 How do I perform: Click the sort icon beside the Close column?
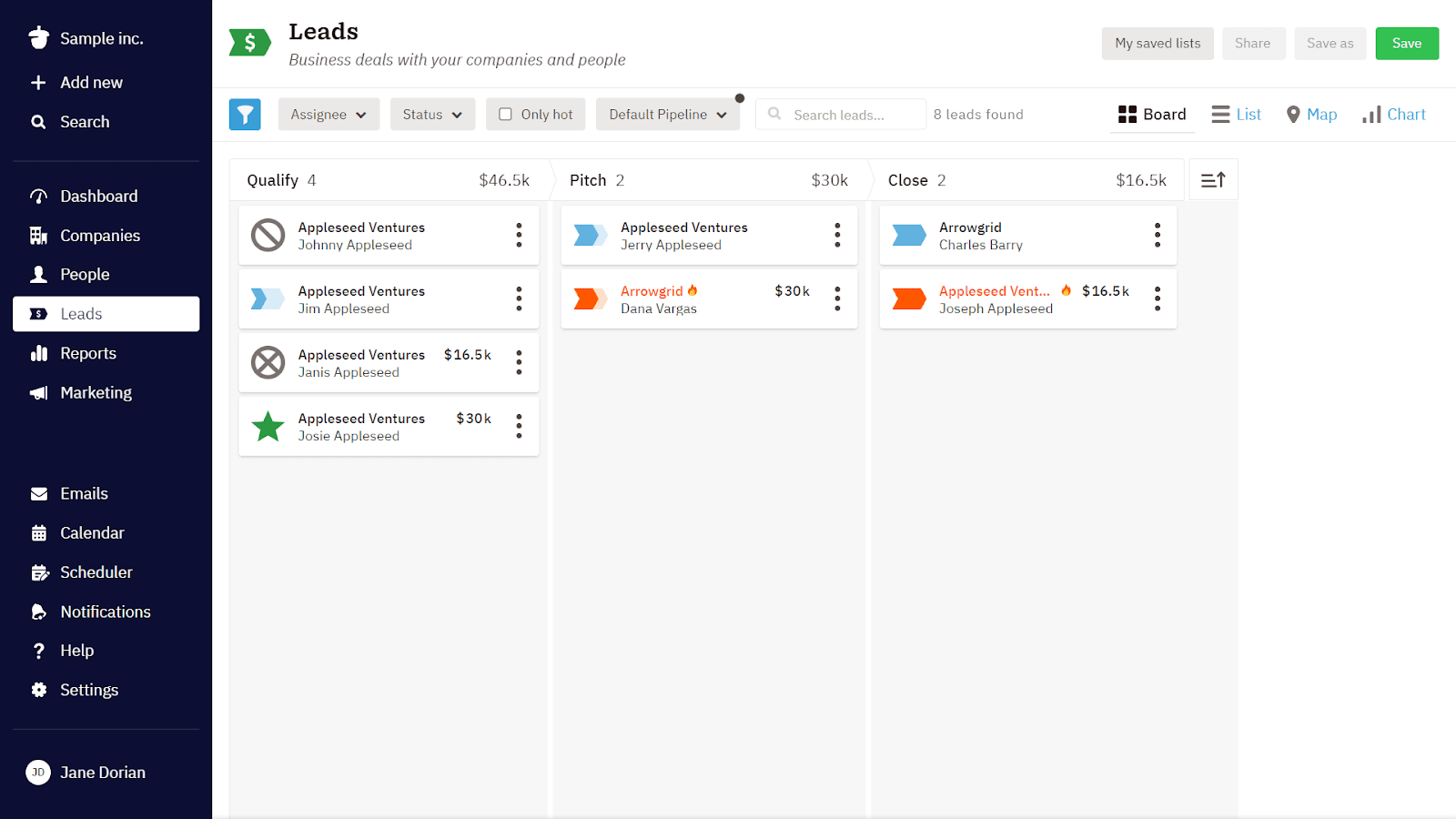[x=1213, y=179]
